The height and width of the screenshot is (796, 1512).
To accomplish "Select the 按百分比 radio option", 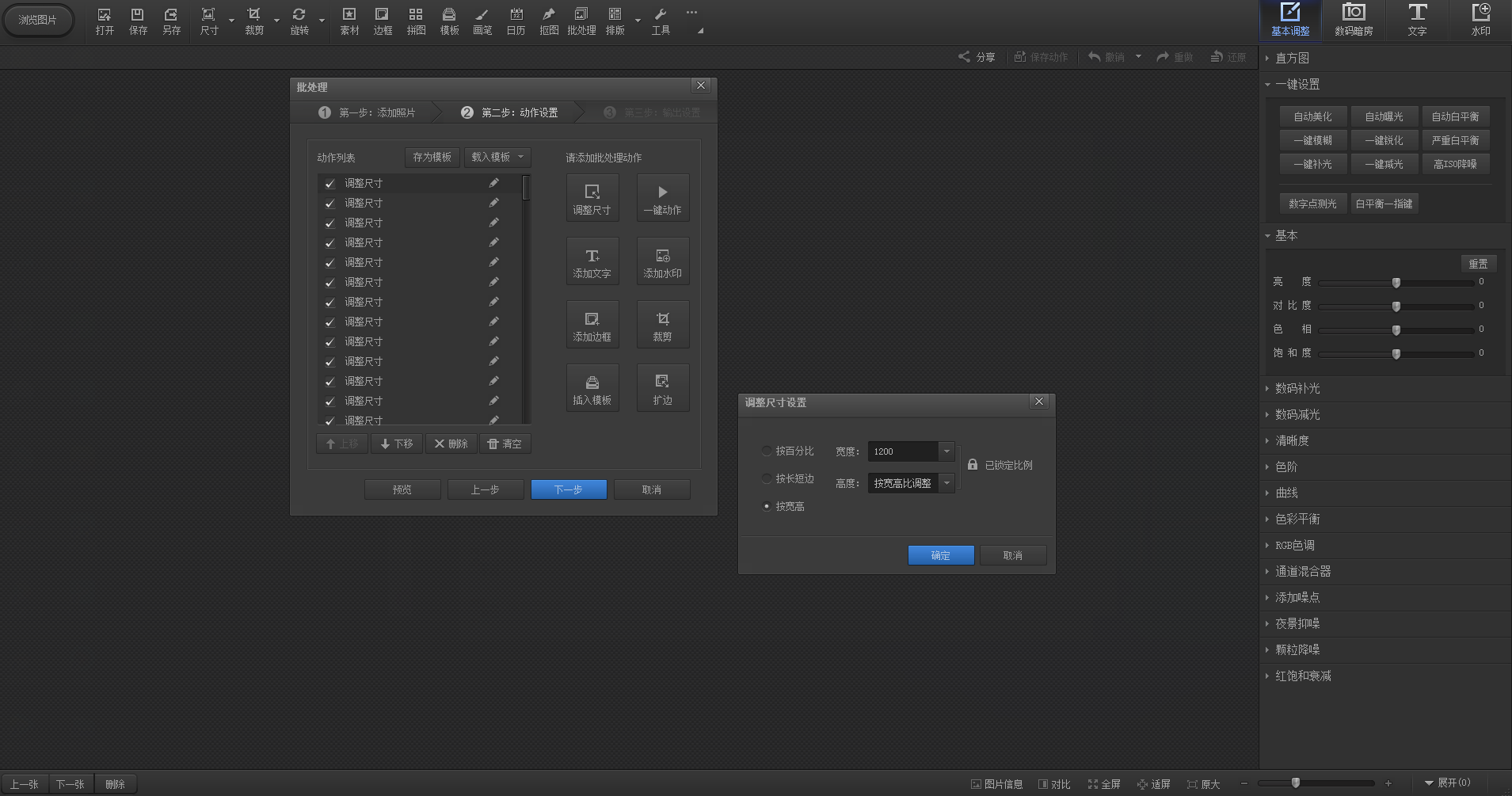I will (x=767, y=451).
